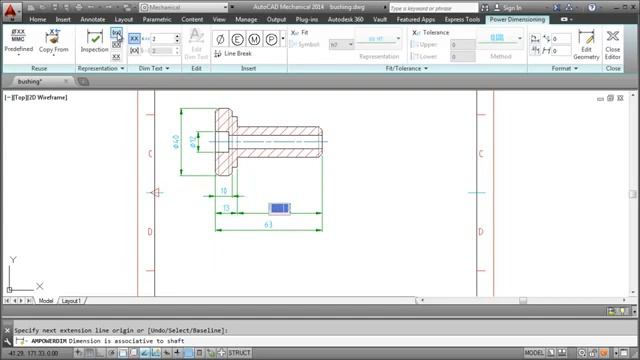Click the horizontal scrollbar thumb
The image size is (640, 360).
pyautogui.click(x=523, y=300)
